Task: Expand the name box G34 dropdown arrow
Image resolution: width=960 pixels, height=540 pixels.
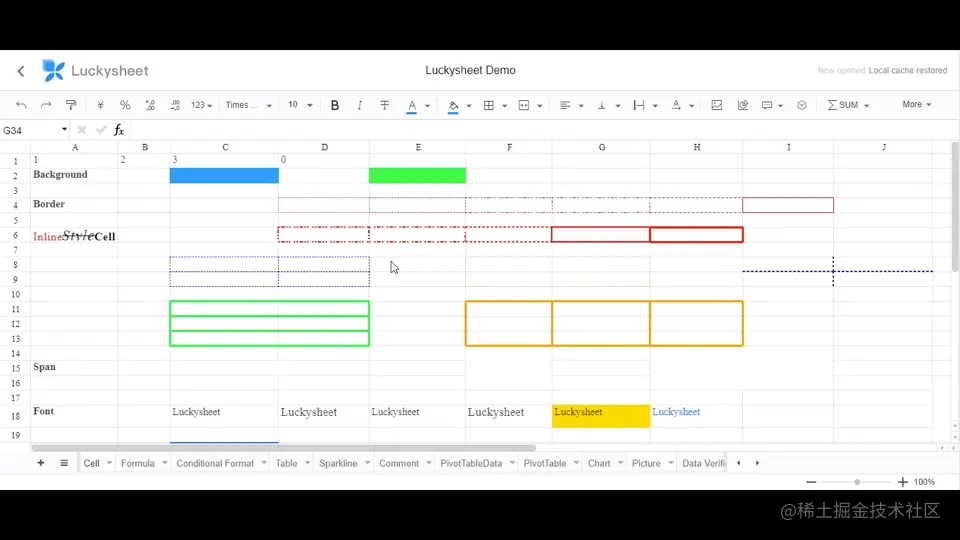Action: pyautogui.click(x=64, y=129)
